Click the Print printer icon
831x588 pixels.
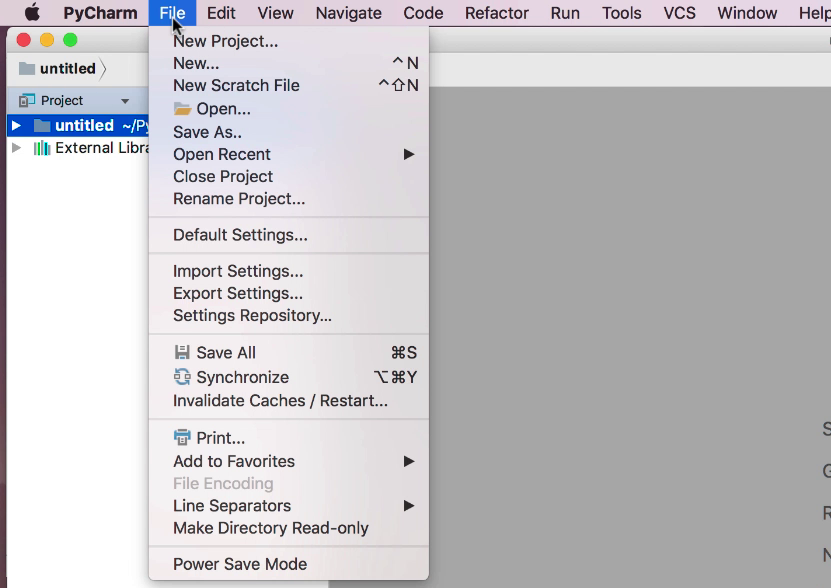coord(182,437)
